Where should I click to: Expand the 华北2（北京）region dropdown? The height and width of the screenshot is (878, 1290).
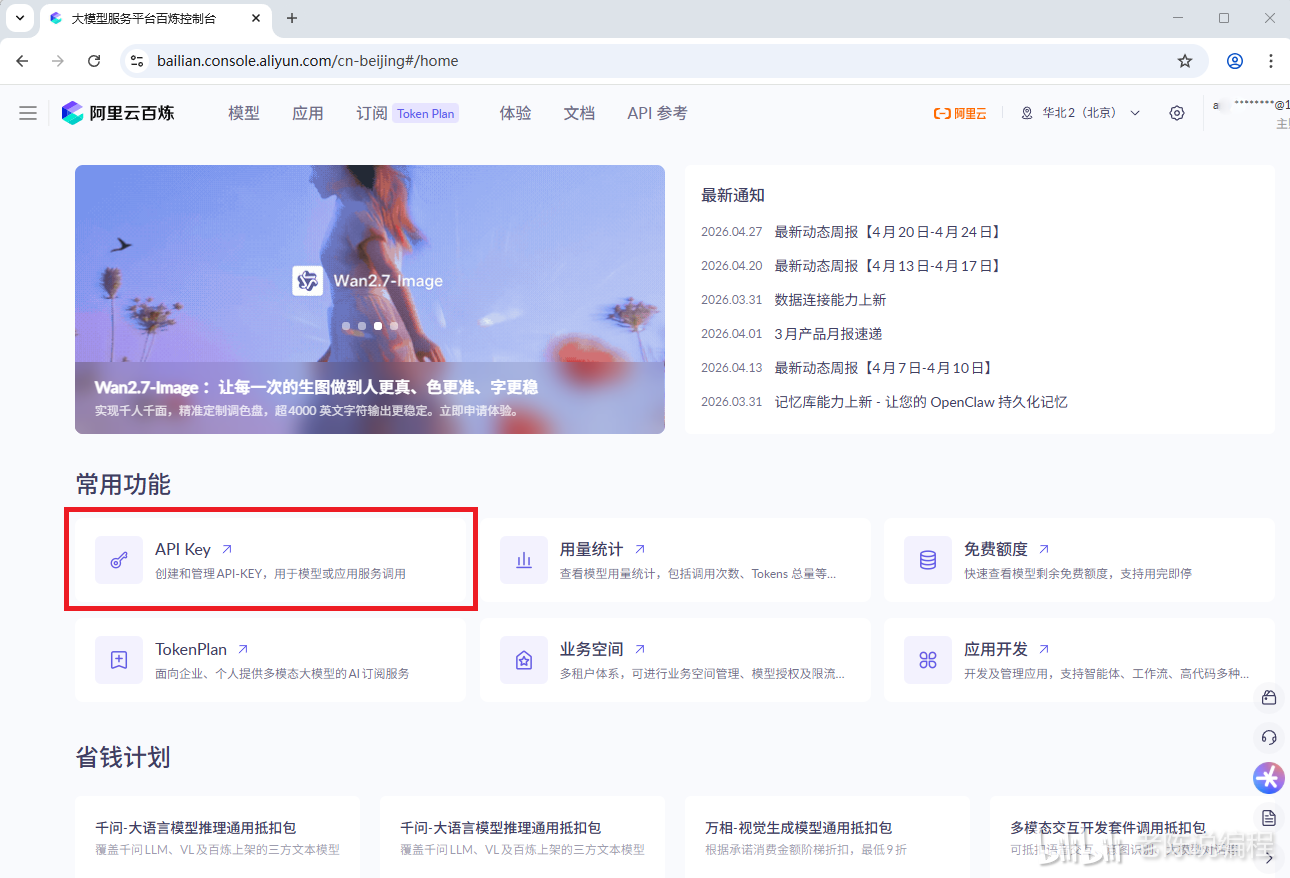(x=1080, y=113)
